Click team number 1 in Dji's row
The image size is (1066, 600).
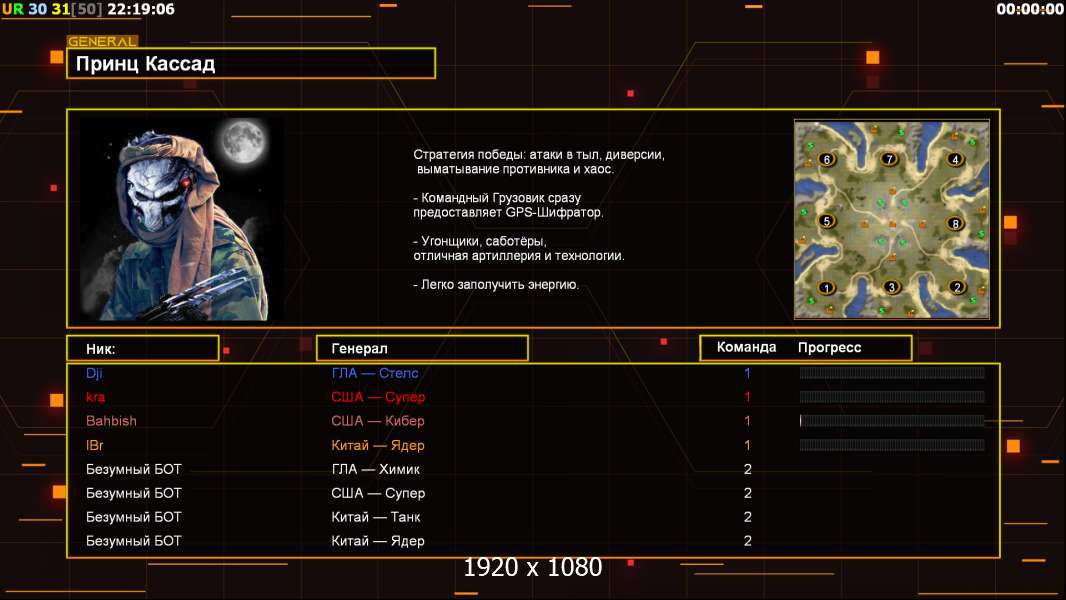click(x=747, y=373)
